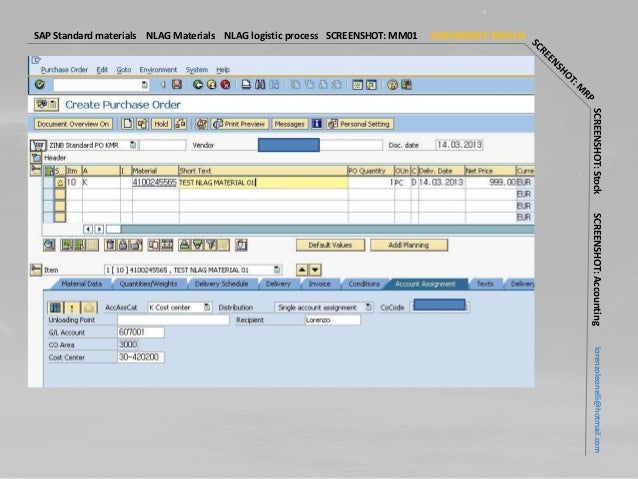Screen dimensions: 638x479
Task: Click the Delete item trash icon
Action: coord(110,245)
